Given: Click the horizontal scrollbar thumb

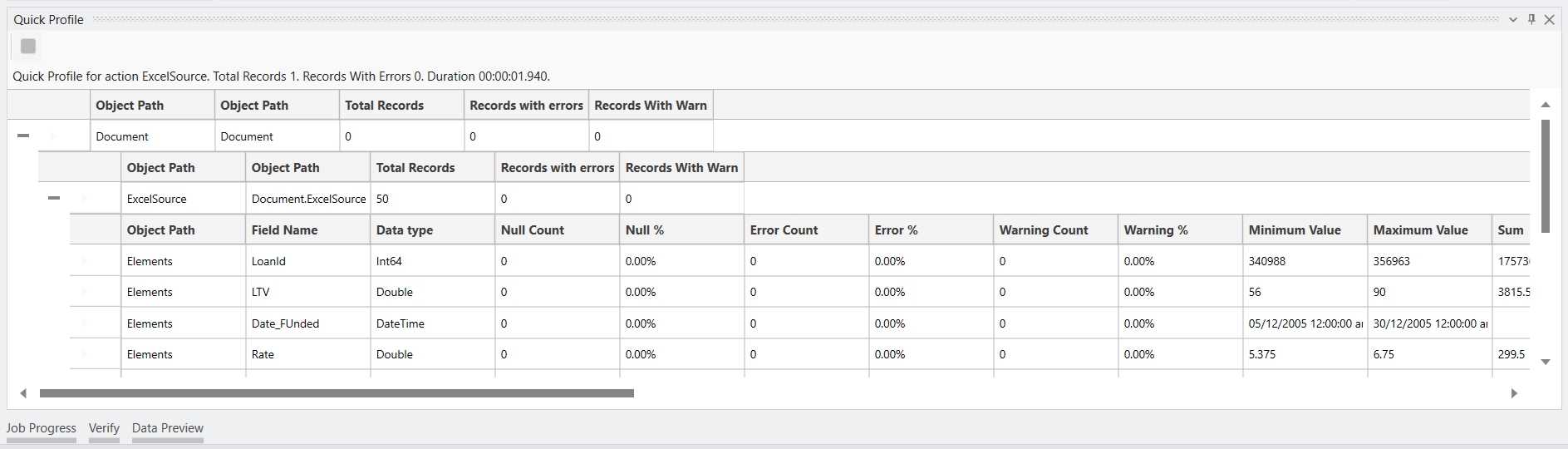Looking at the screenshot, I should (337, 393).
